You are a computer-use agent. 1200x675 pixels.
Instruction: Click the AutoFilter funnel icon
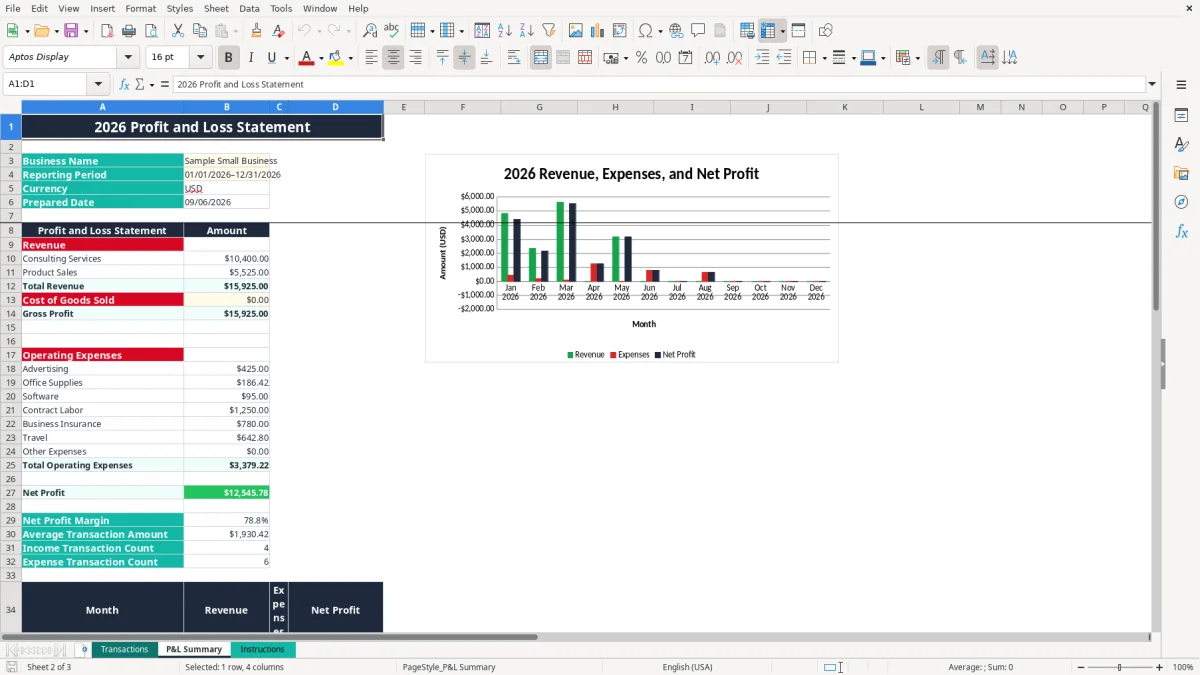[549, 31]
